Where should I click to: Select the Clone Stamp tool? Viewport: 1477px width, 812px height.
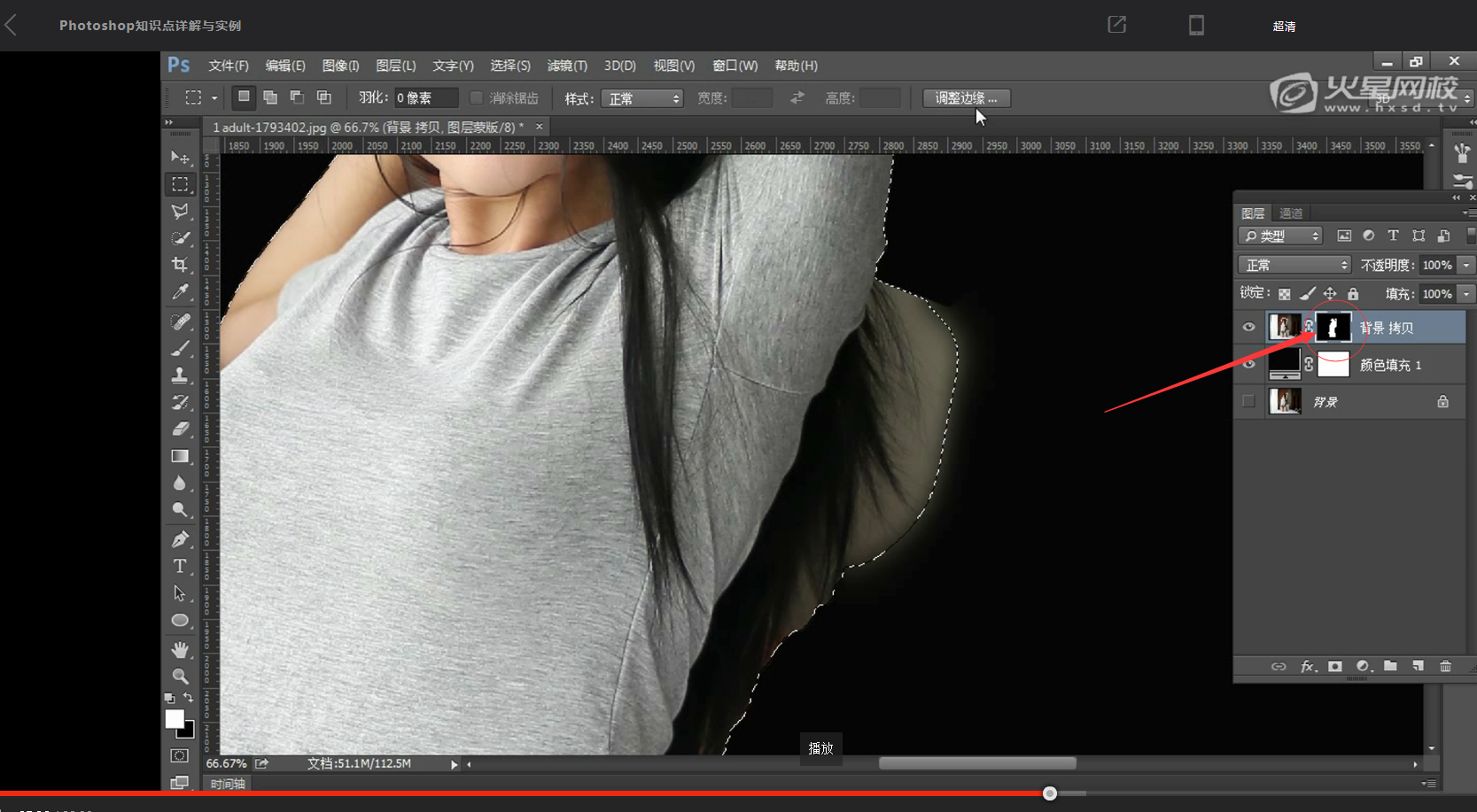pos(180,375)
